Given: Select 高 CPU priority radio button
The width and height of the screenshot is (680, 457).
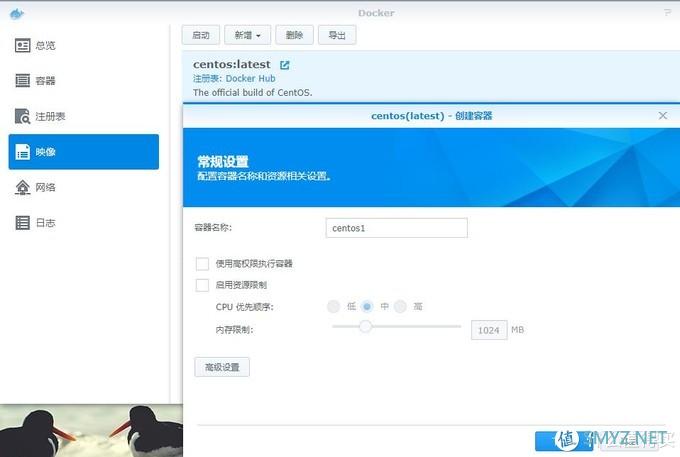Looking at the screenshot, I should 400,307.
